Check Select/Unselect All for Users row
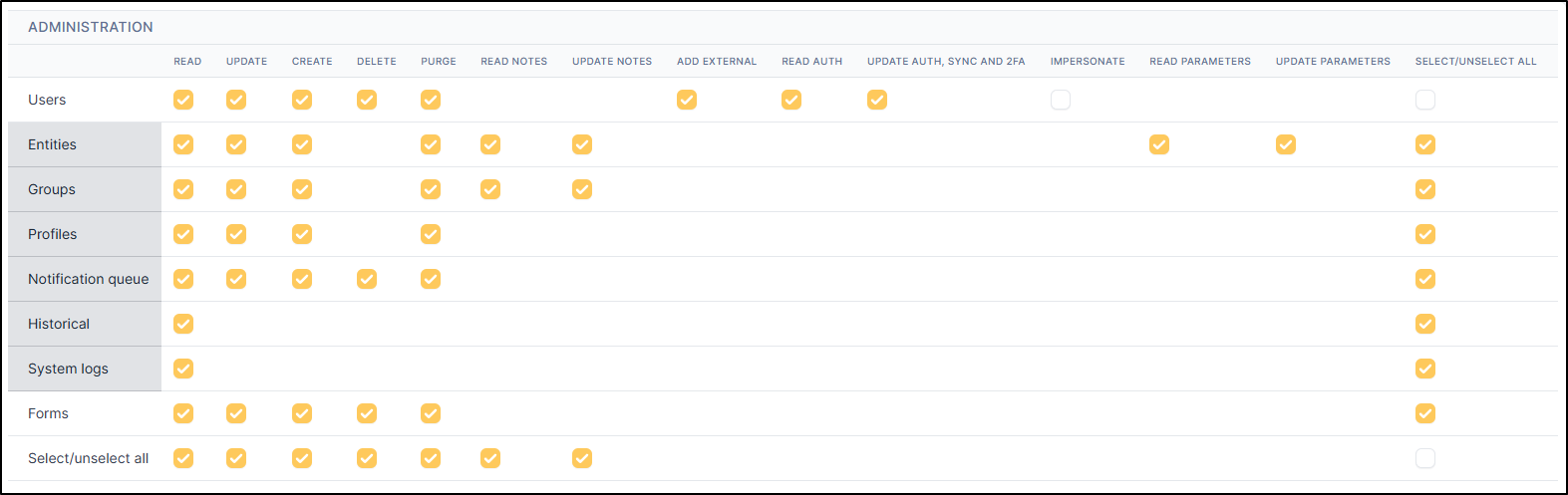 [x=1425, y=100]
